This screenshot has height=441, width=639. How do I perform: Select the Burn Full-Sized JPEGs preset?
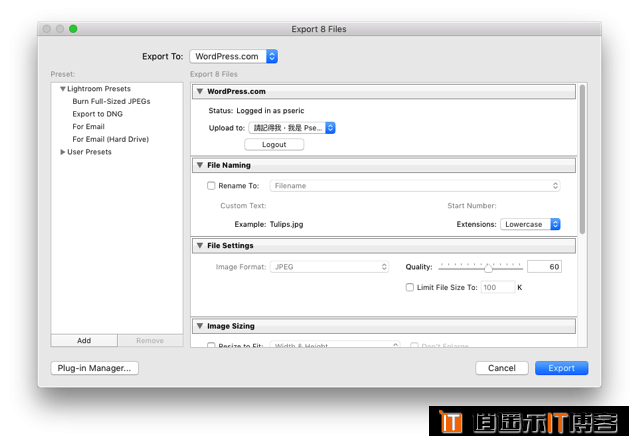tap(111, 101)
